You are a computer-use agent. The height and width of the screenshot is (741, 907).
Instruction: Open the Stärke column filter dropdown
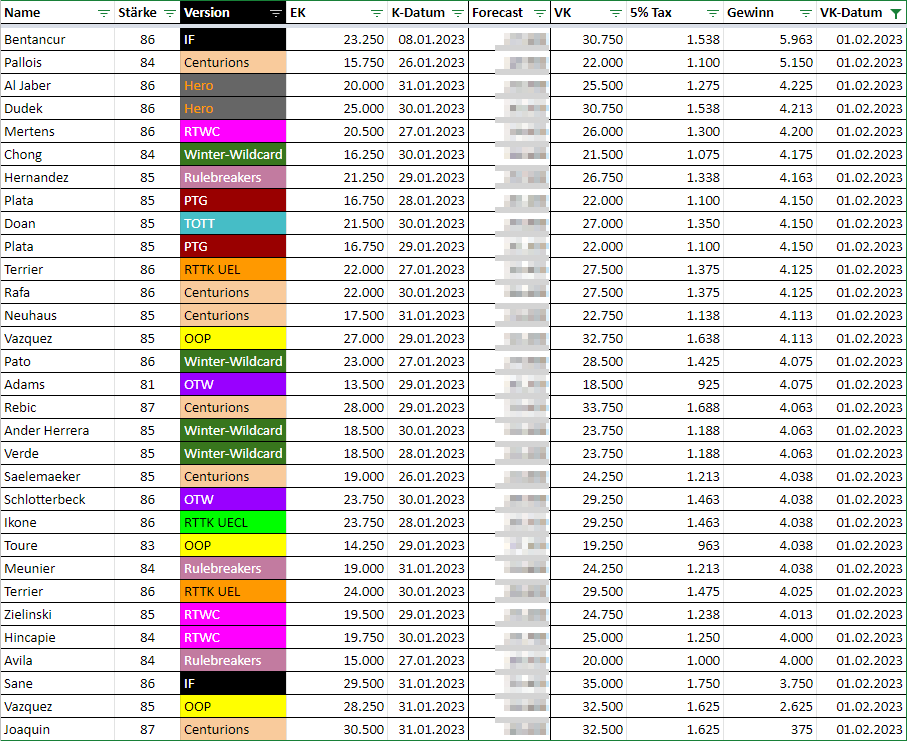170,13
